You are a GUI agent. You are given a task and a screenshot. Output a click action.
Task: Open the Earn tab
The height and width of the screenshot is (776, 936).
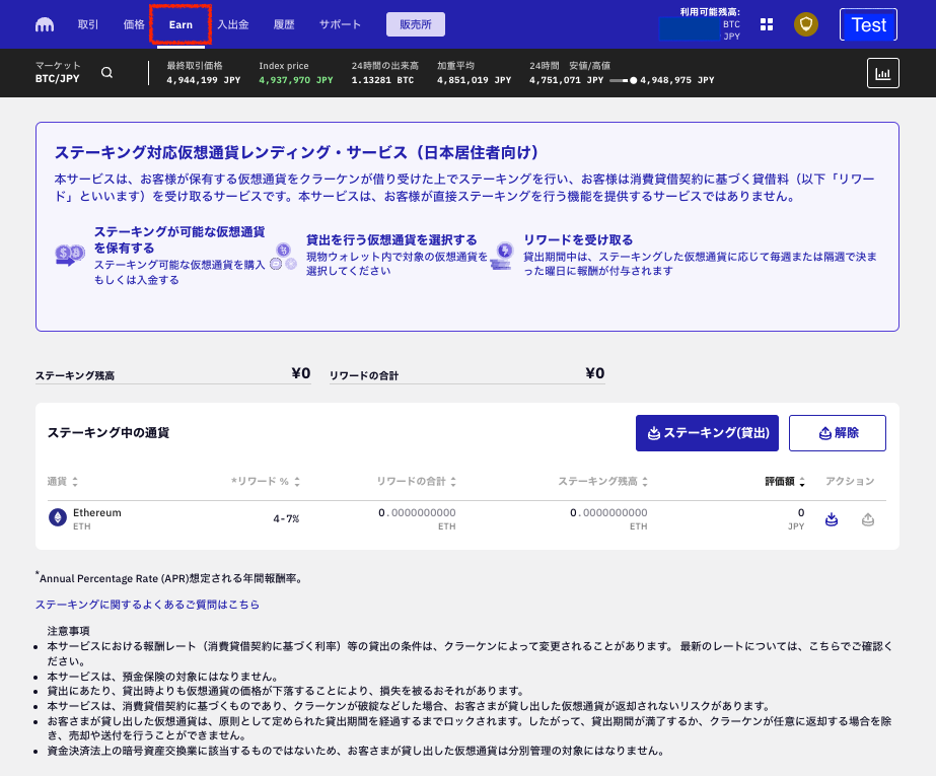(x=181, y=24)
